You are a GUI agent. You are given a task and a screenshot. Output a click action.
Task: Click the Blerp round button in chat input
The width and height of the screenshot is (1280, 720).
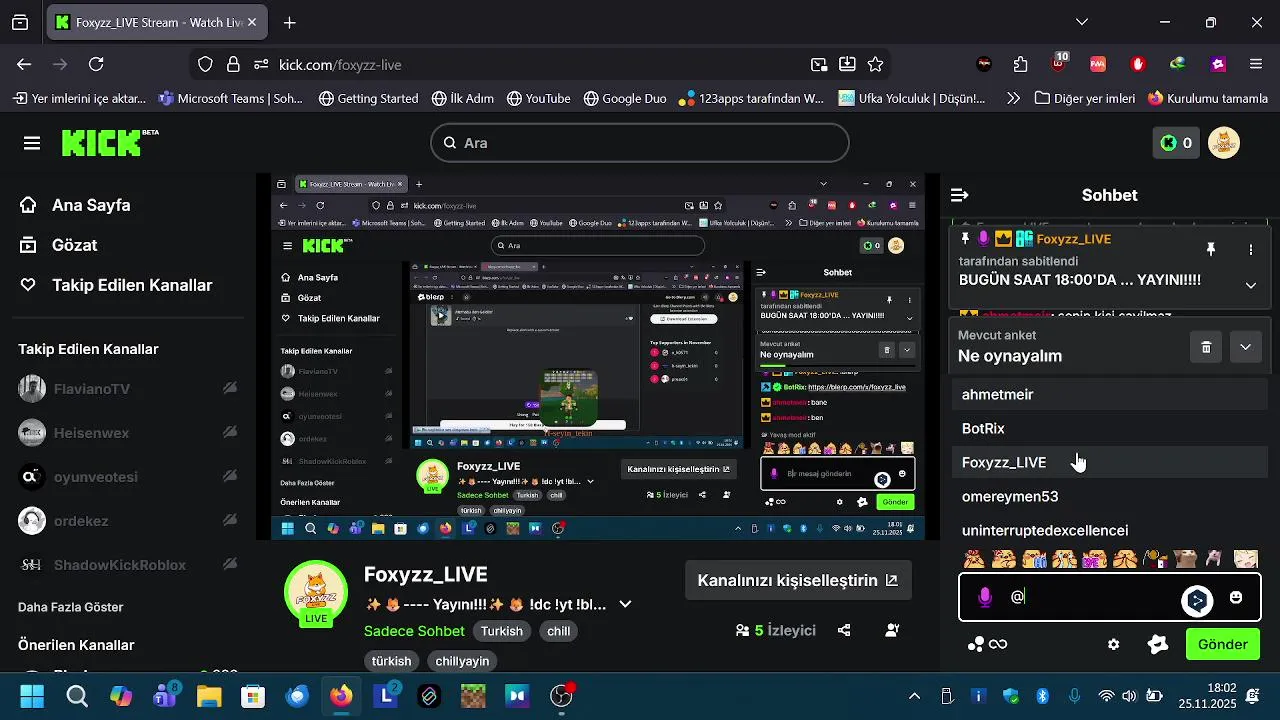tap(1197, 600)
